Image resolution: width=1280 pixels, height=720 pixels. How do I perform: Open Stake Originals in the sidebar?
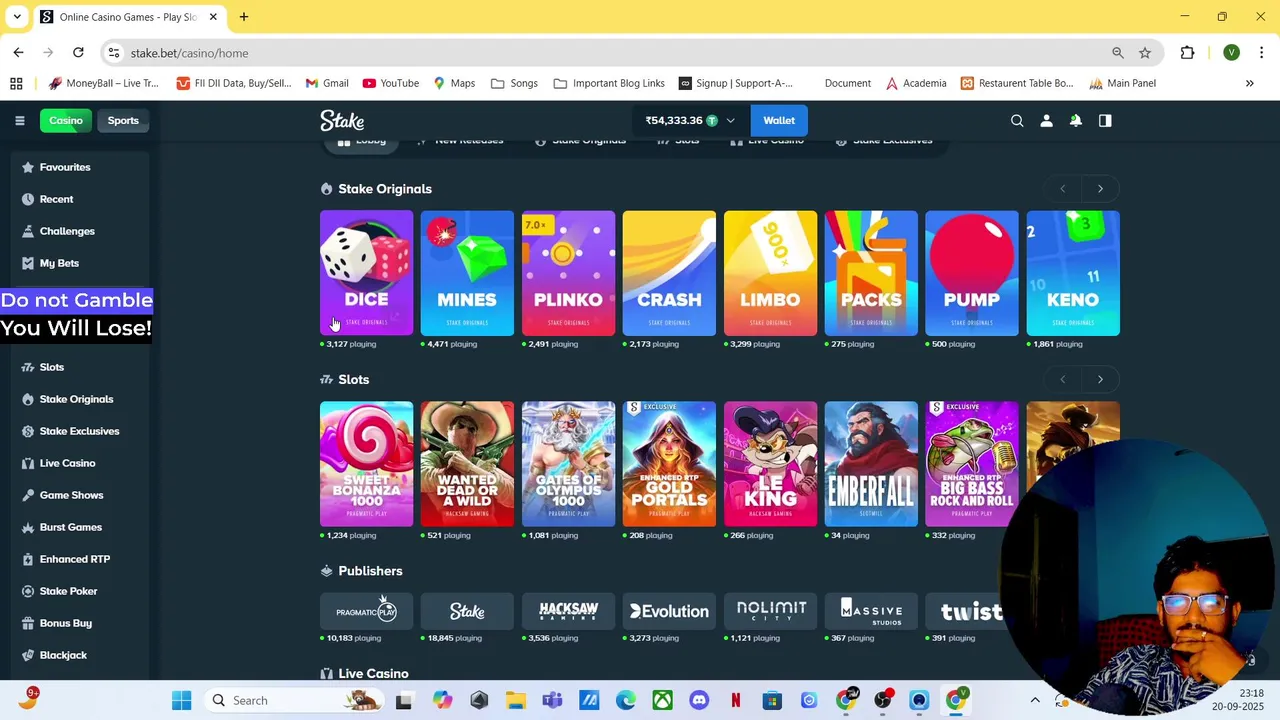76,399
